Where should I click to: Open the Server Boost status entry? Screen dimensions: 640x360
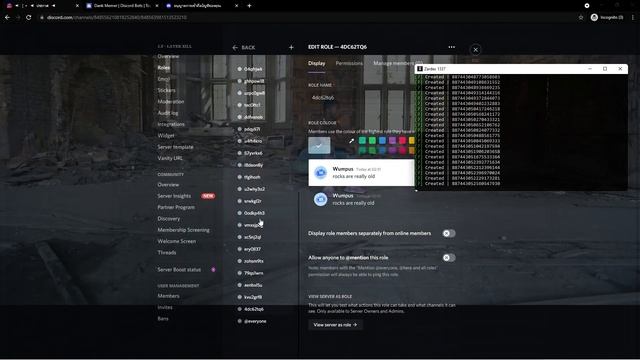[x=179, y=269]
